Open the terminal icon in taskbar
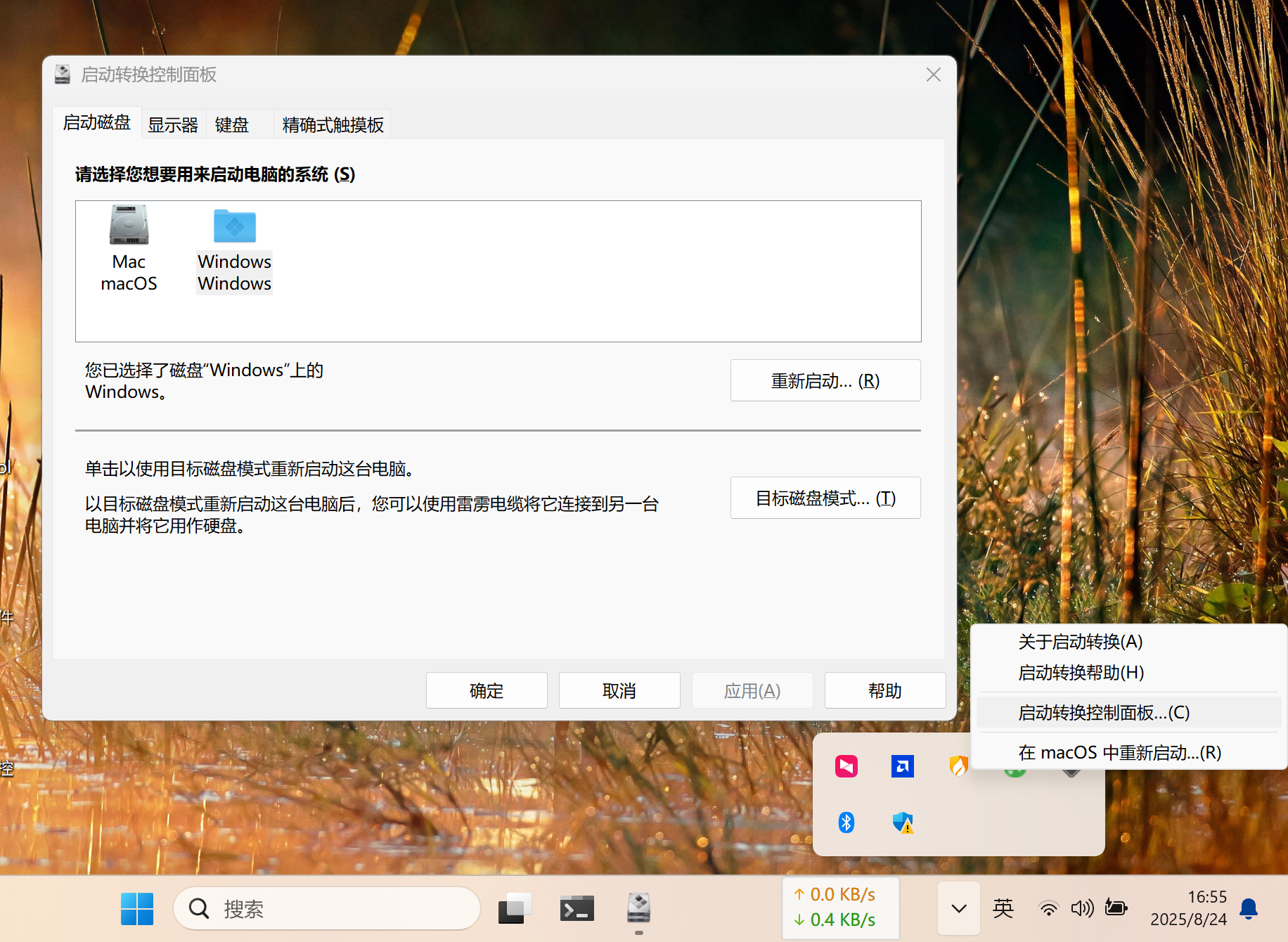Image resolution: width=1288 pixels, height=942 pixels. point(577,909)
